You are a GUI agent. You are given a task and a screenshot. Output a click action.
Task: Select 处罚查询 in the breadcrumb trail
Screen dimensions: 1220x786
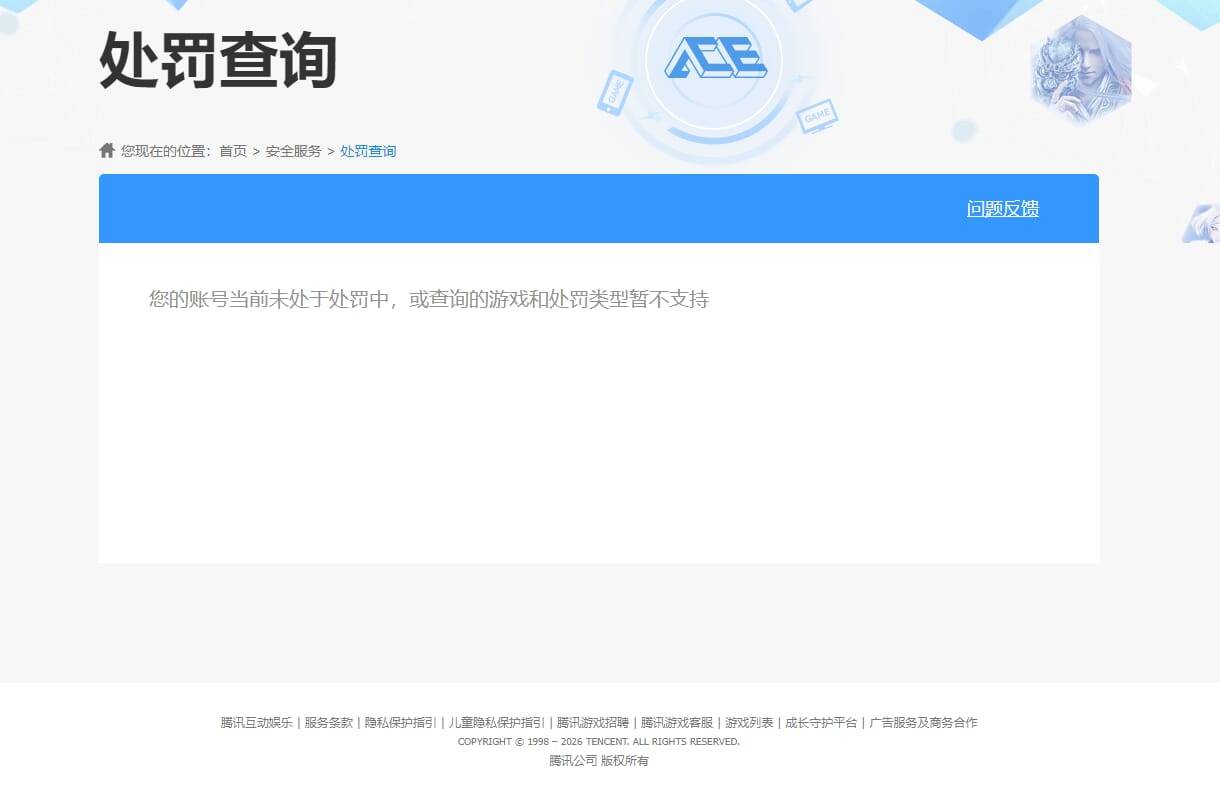tap(367, 151)
